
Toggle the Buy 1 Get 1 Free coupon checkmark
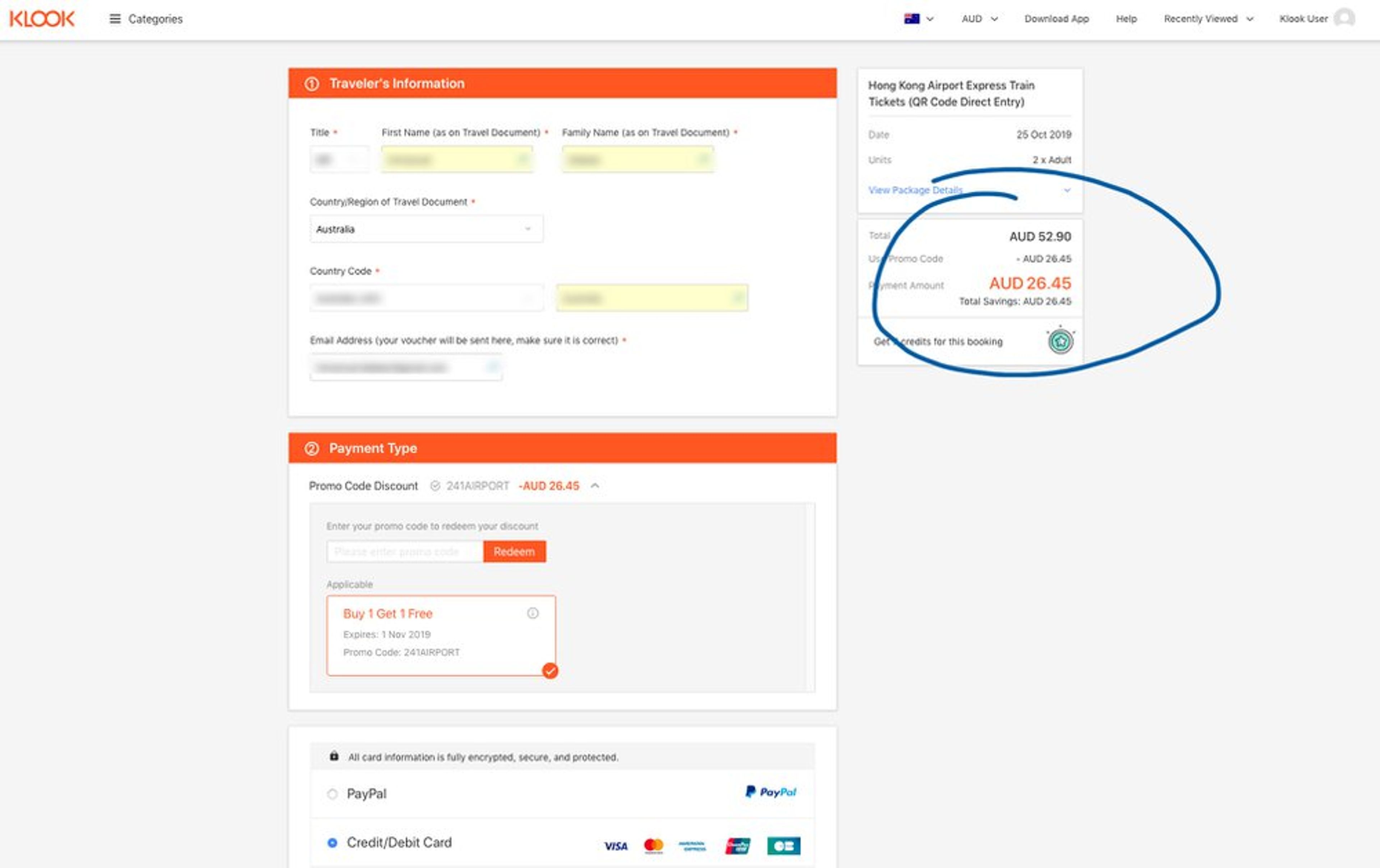(549, 671)
